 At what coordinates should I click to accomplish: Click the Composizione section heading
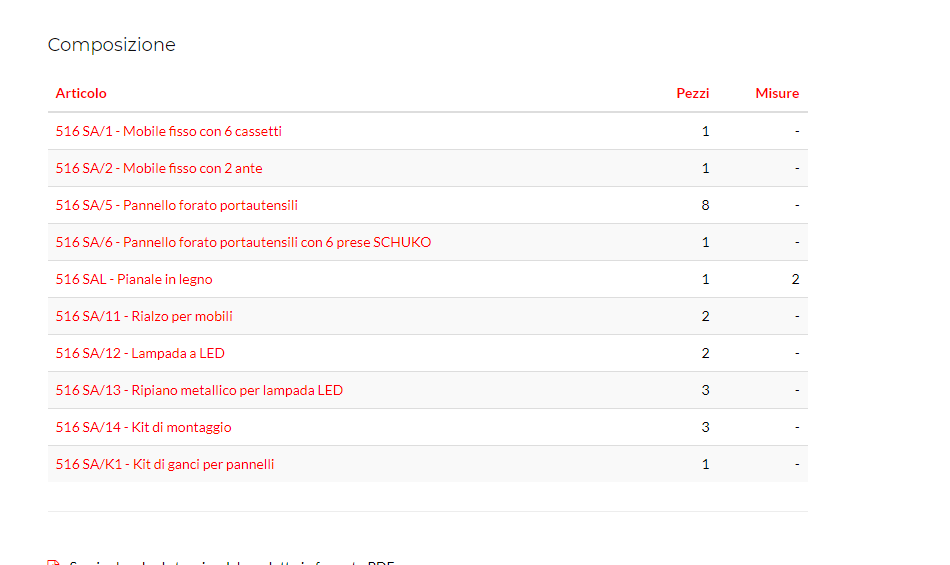coord(111,45)
